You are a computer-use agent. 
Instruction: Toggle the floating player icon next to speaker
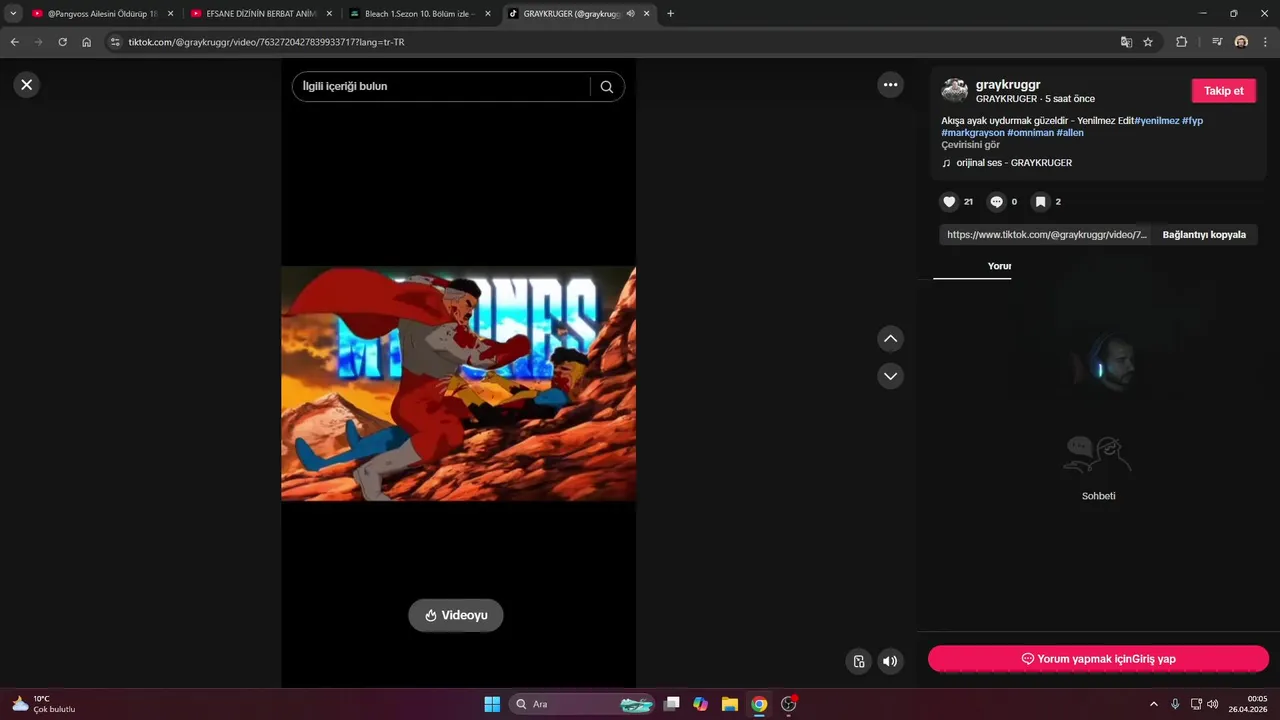(858, 661)
